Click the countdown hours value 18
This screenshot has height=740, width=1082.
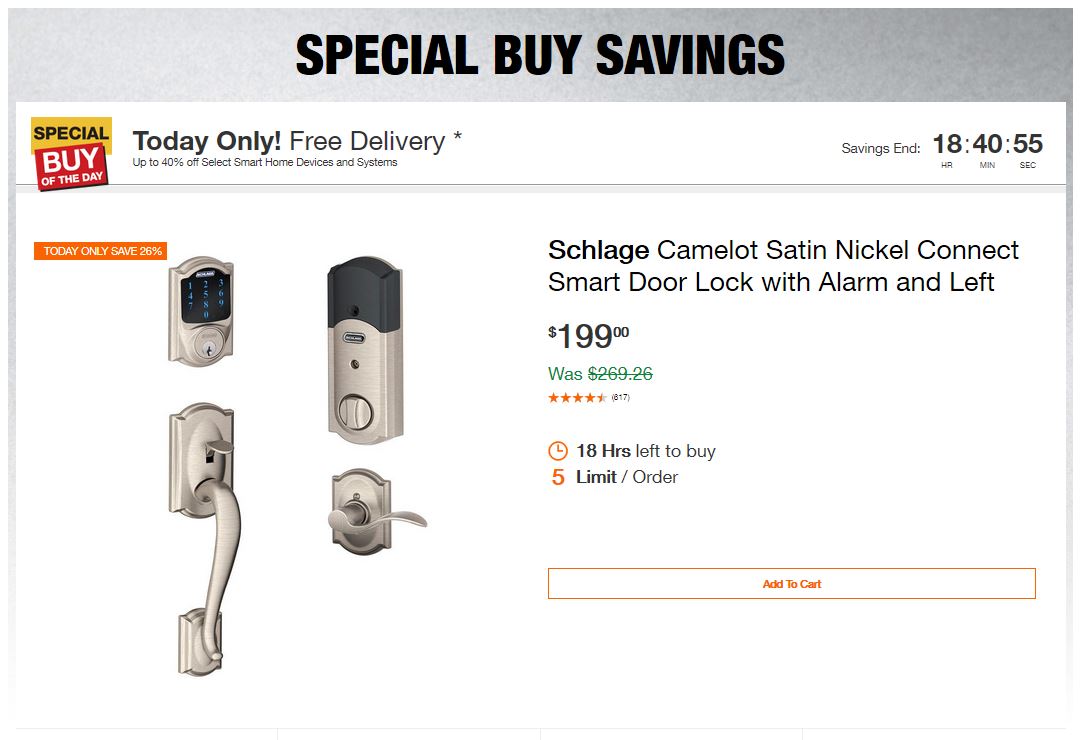[x=946, y=144]
